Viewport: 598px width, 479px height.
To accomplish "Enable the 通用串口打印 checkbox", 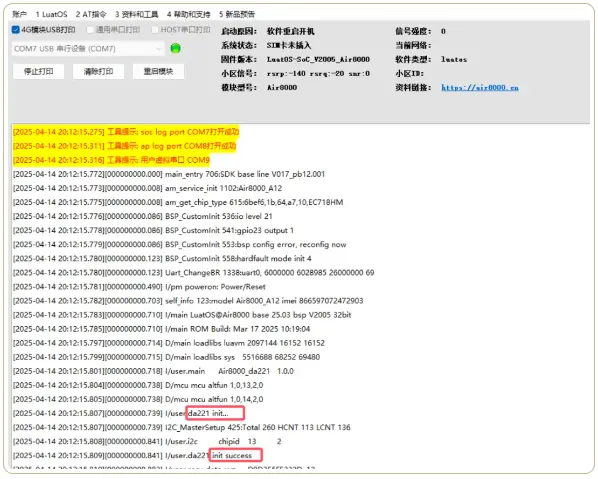I will pyautogui.click(x=90, y=30).
